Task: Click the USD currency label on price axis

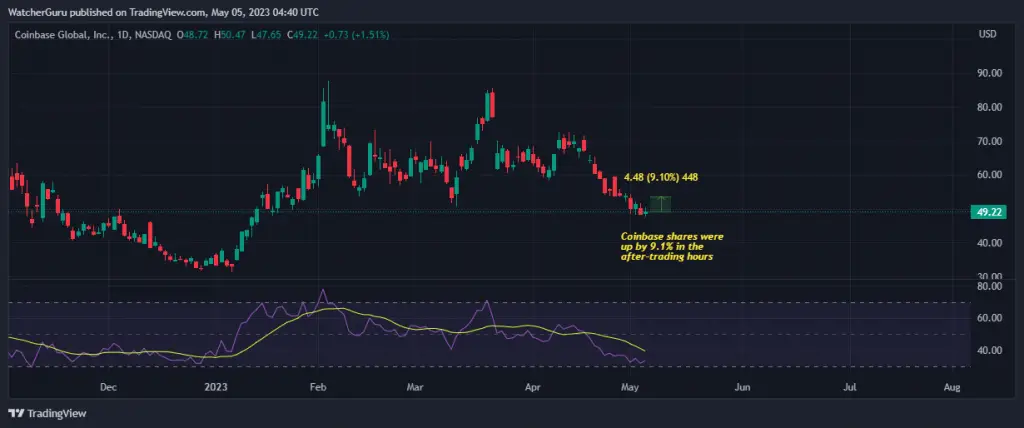Action: pyautogui.click(x=986, y=35)
